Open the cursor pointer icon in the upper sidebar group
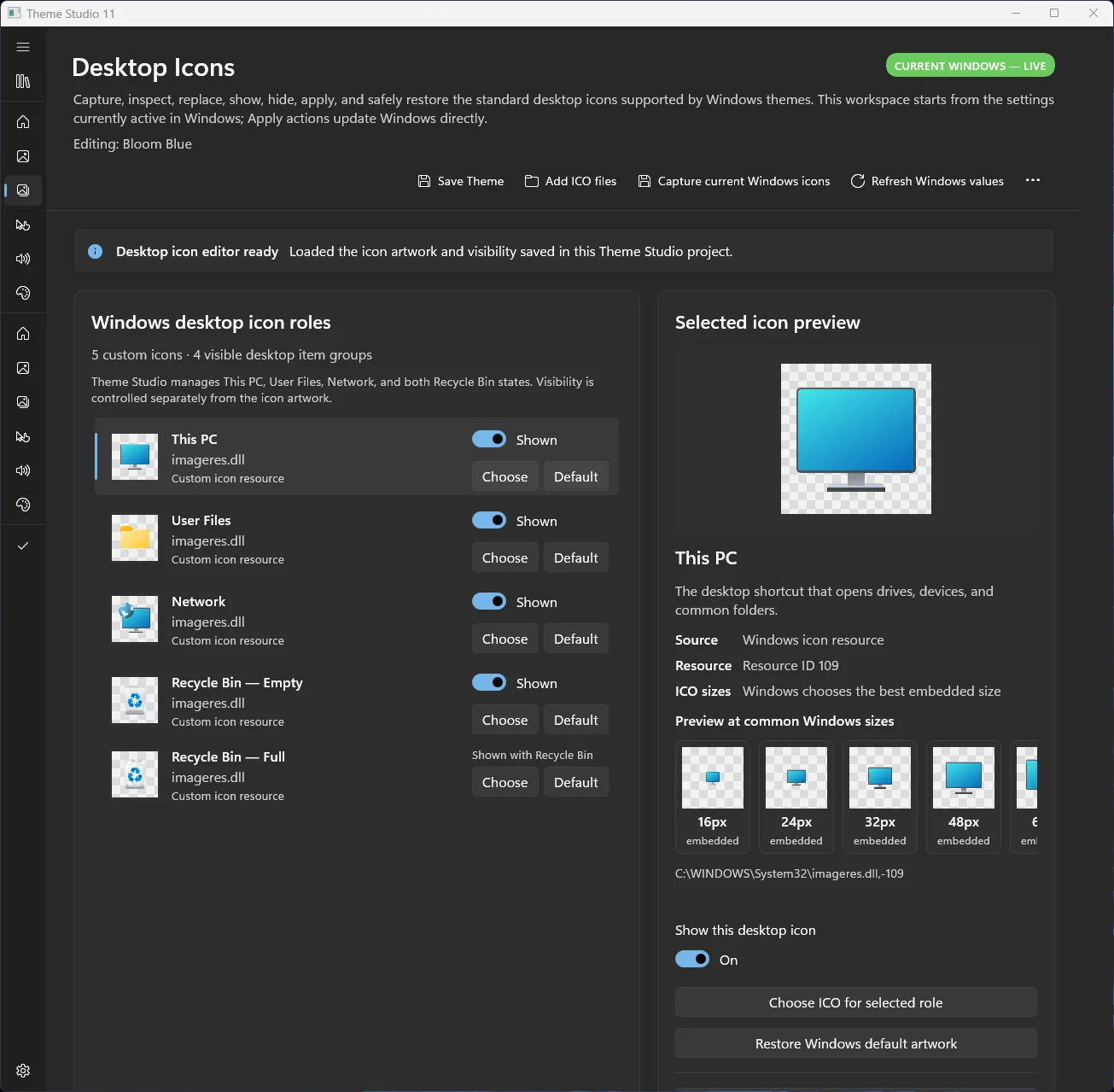The height and width of the screenshot is (1092, 1114). coord(23,225)
